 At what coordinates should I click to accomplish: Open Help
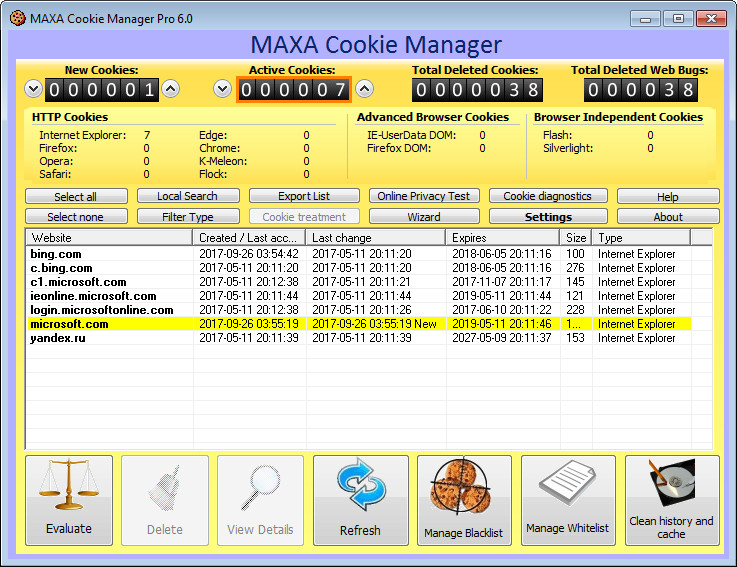668,196
